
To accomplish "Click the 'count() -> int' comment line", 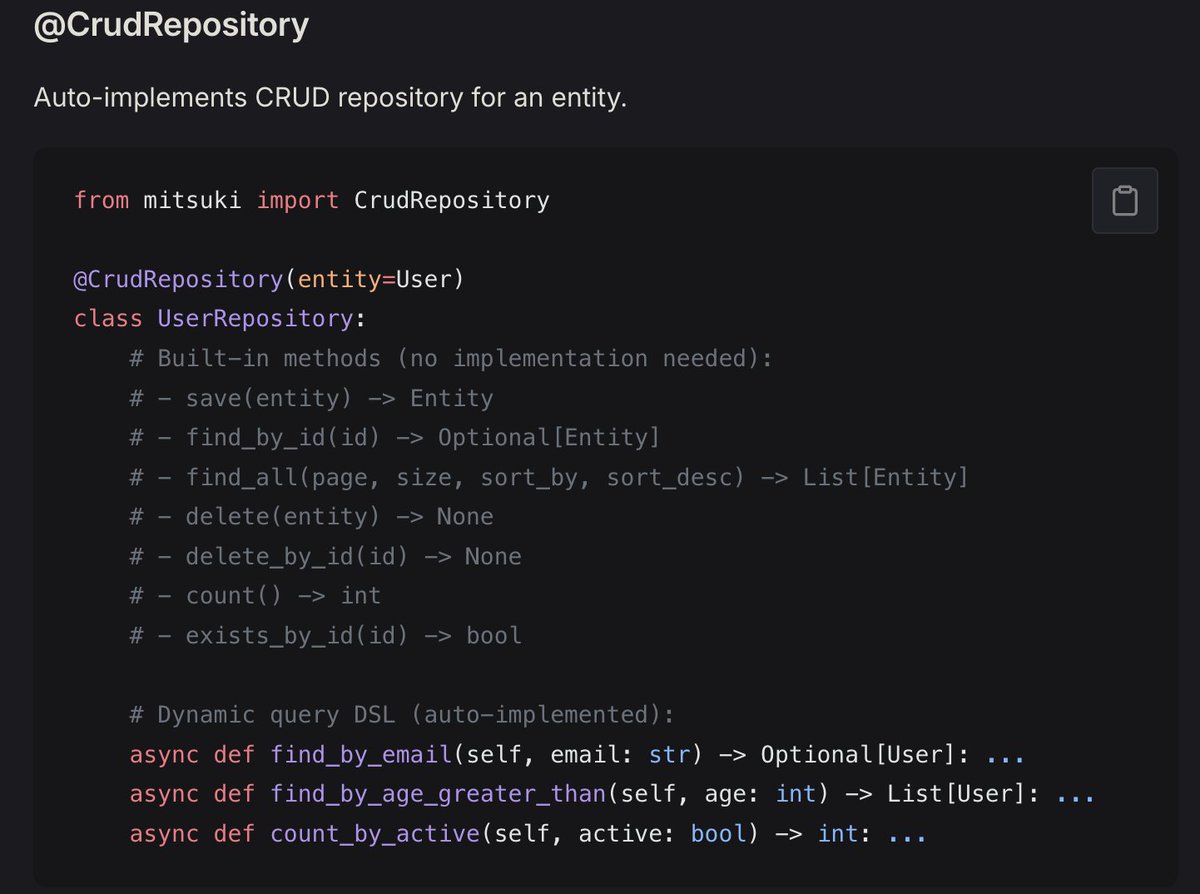I will point(255,595).
